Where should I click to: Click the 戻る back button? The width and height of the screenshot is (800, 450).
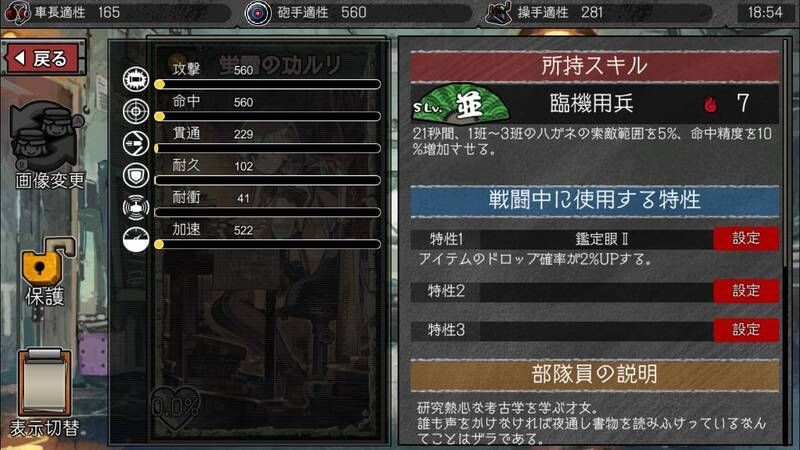[x=44, y=58]
